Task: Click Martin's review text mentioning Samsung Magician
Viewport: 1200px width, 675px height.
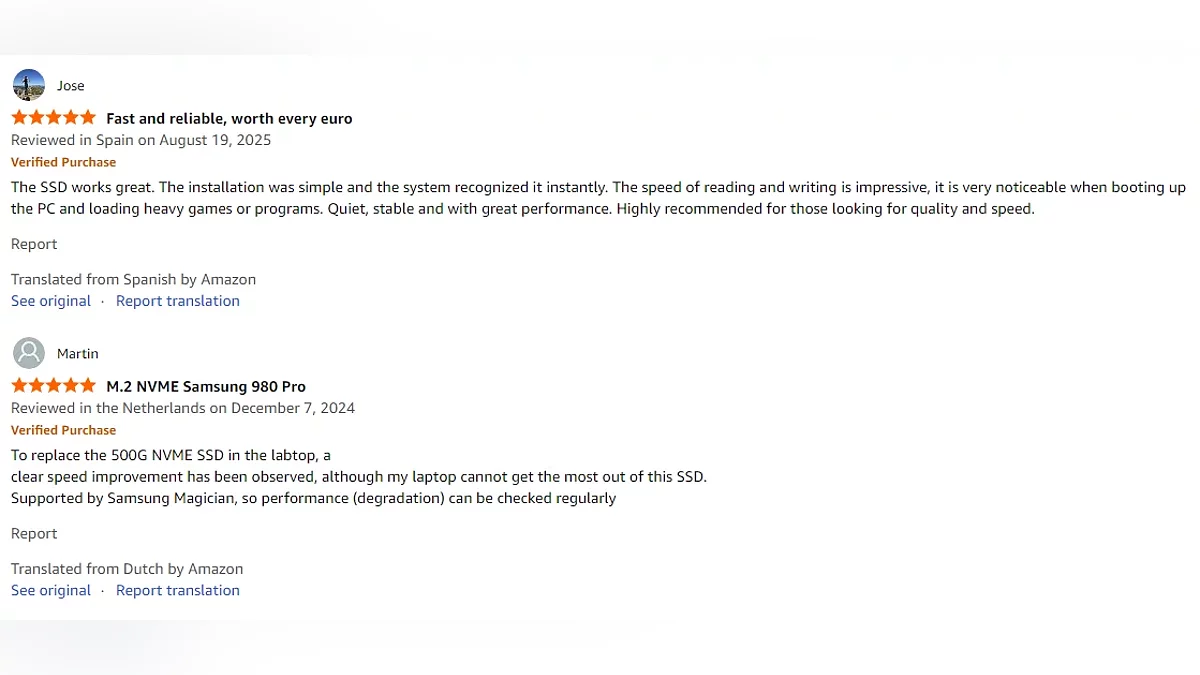Action: [313, 498]
